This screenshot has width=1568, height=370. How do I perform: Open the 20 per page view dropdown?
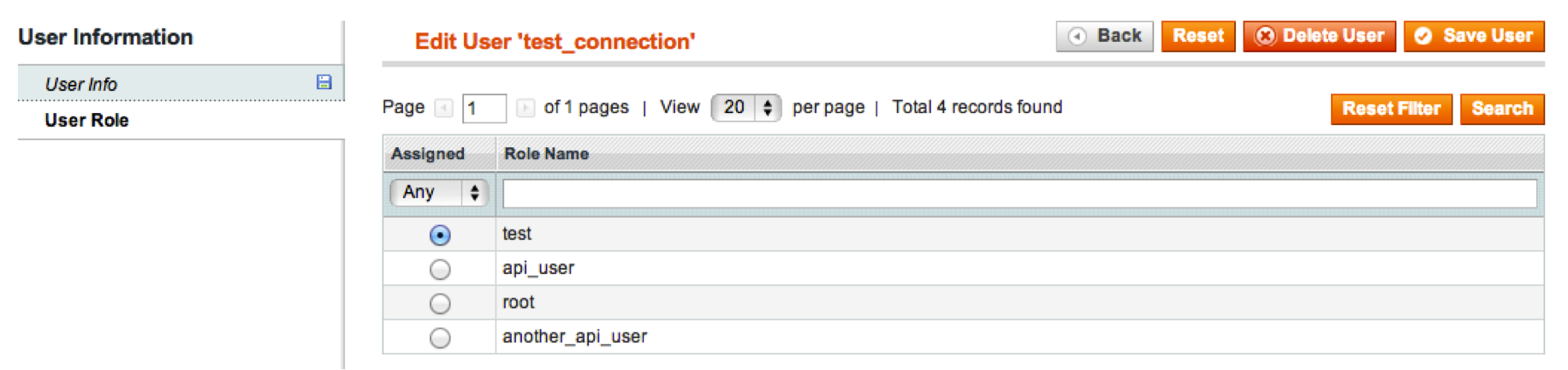click(x=746, y=108)
